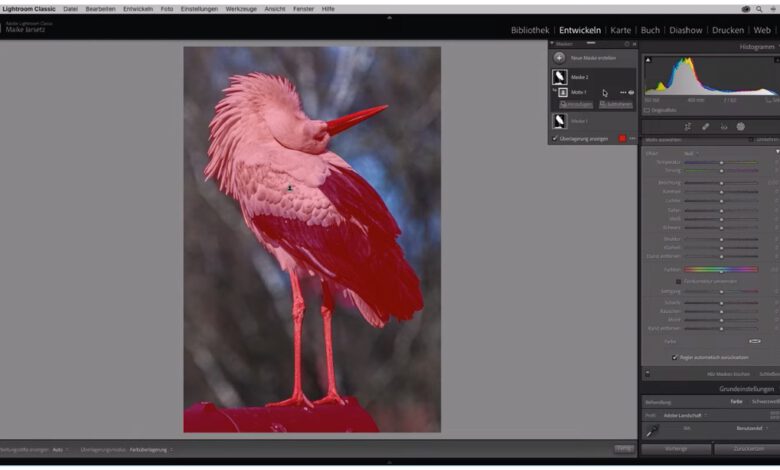Click the red overlay color swatch
Image resolution: width=780 pixels, height=470 pixels.
tap(621, 138)
